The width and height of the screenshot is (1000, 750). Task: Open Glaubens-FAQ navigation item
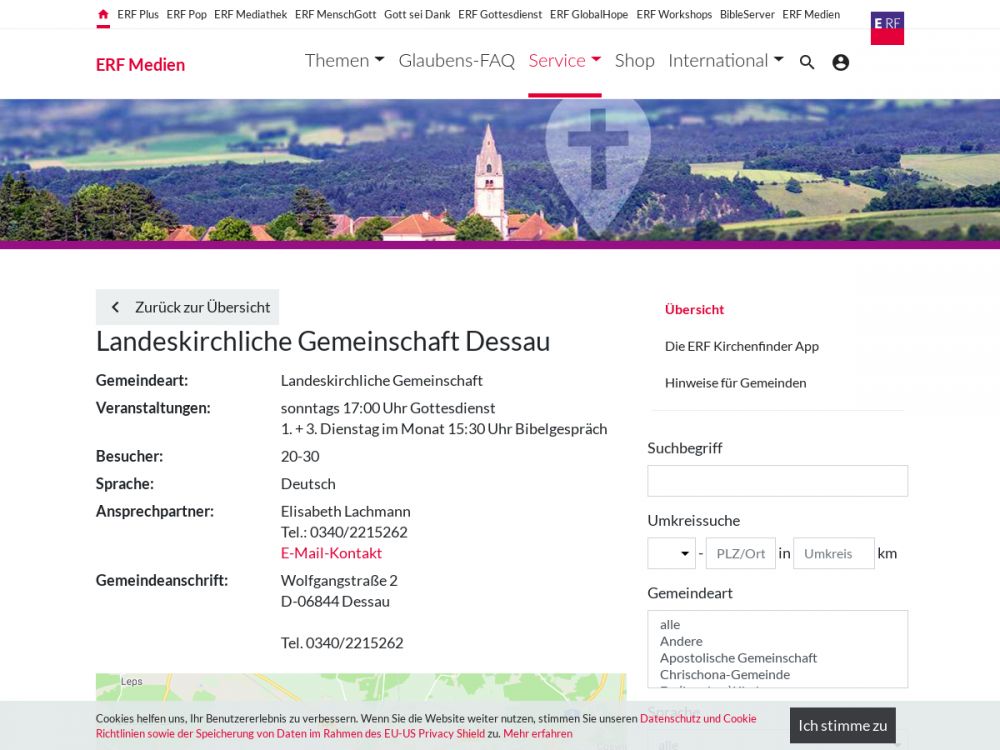click(456, 61)
